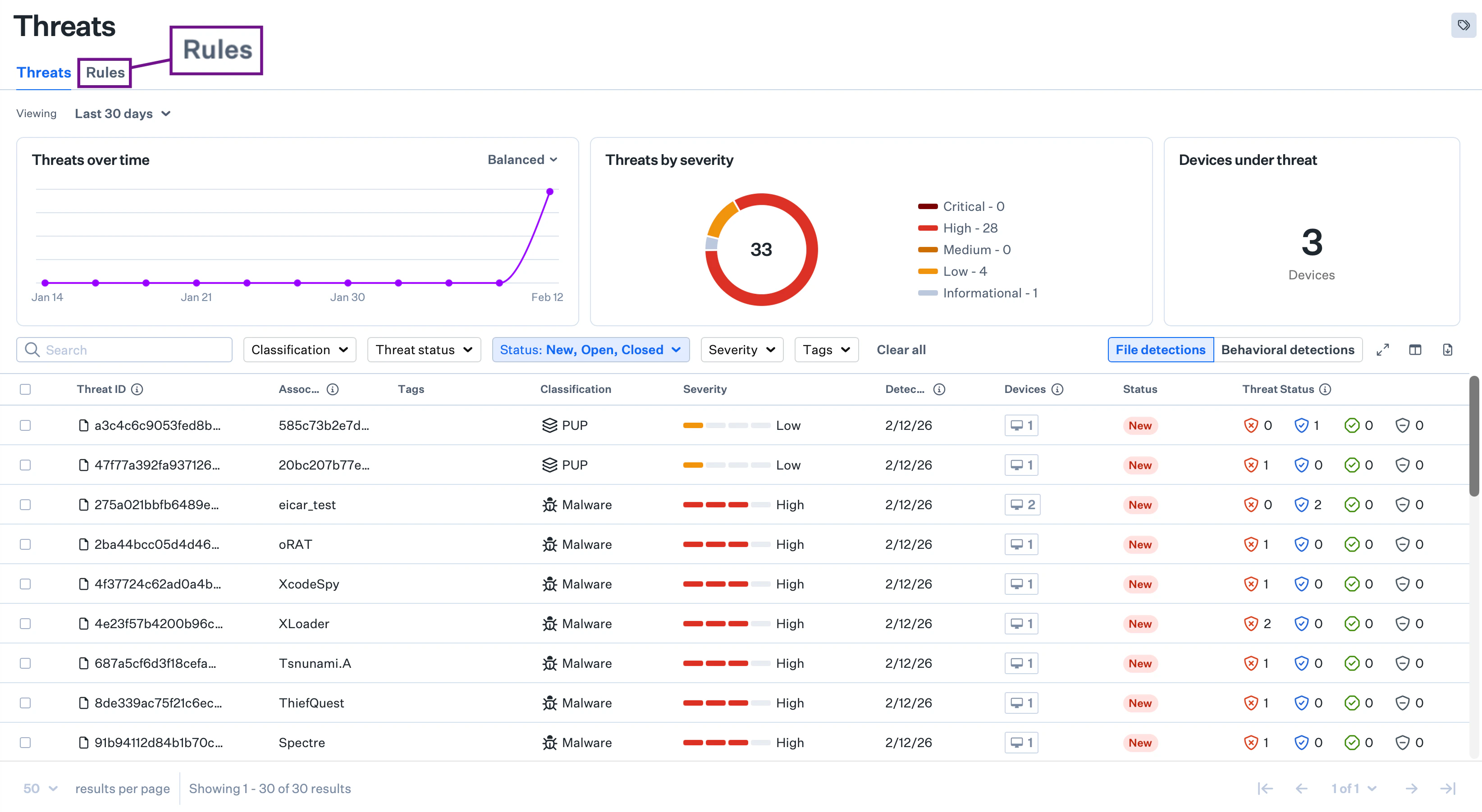Open threat ID a3c4c6c9053fed8b link

[x=157, y=425]
